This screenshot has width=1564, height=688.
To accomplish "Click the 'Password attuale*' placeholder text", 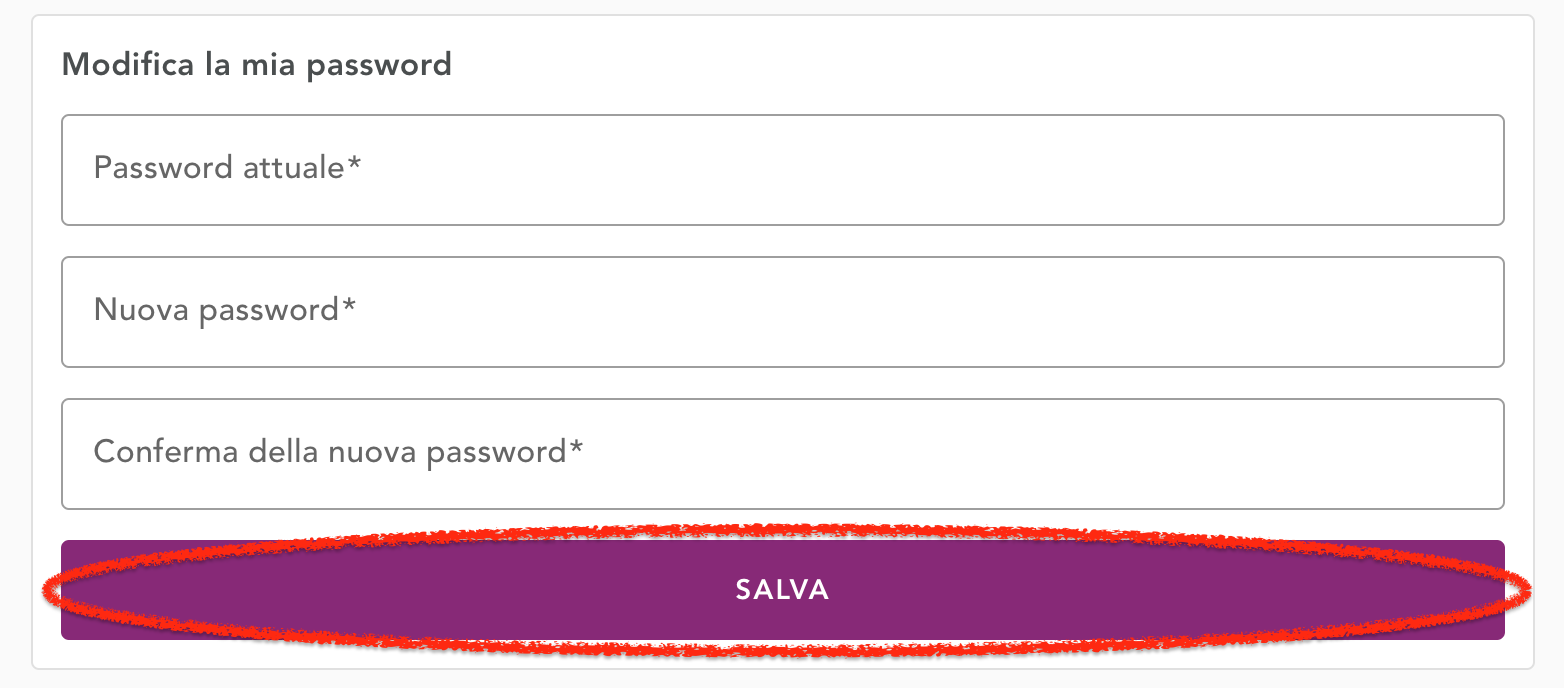I will [x=227, y=167].
